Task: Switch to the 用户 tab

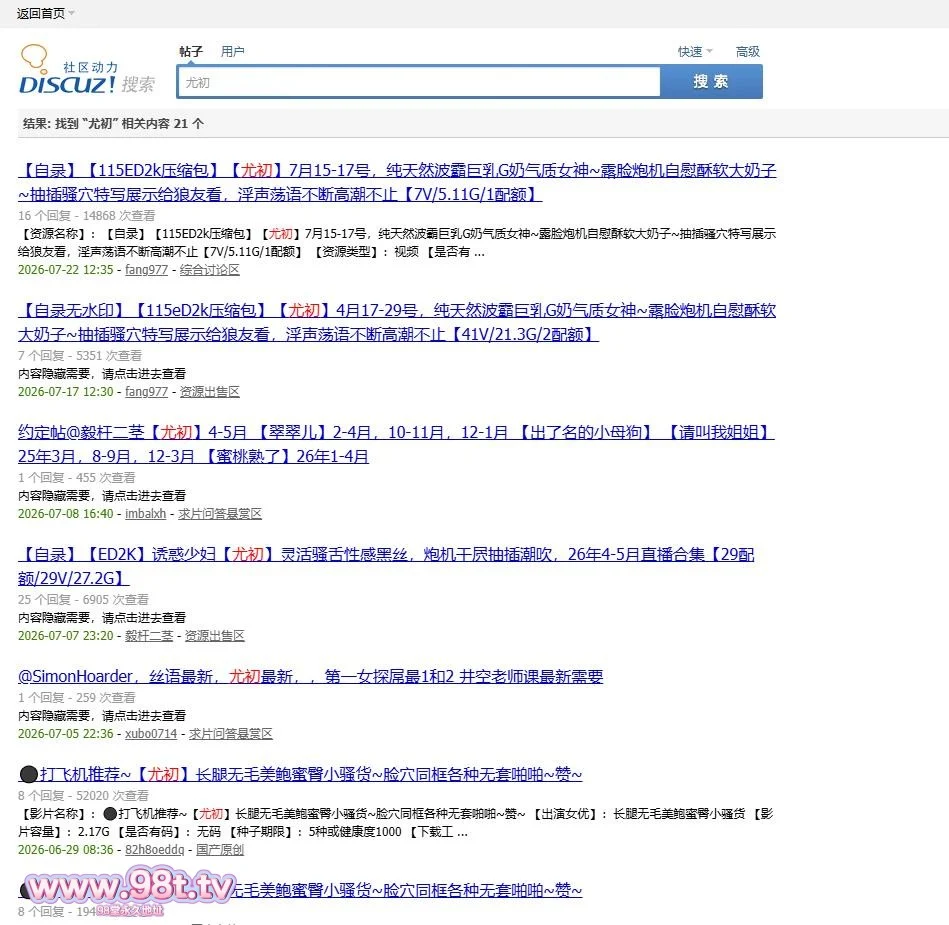Action: point(232,51)
